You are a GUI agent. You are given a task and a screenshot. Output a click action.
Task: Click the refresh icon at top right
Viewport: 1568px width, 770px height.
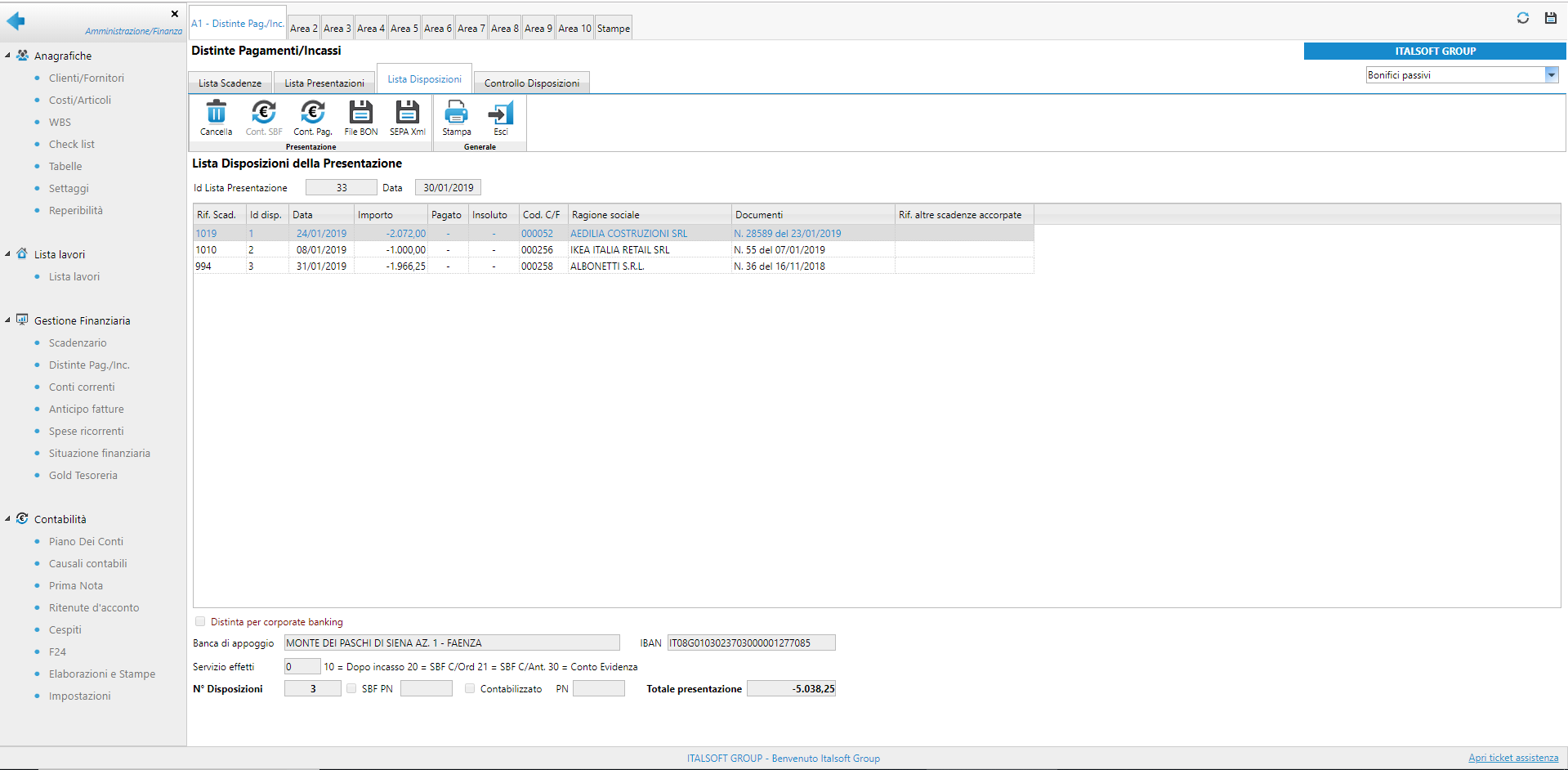click(x=1522, y=18)
